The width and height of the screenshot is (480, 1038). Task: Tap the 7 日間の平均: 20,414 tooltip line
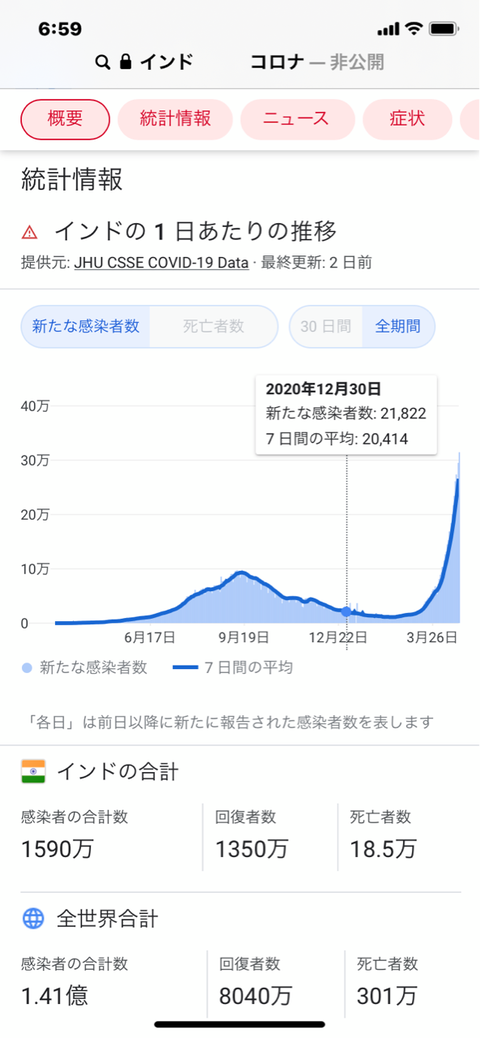point(336,438)
